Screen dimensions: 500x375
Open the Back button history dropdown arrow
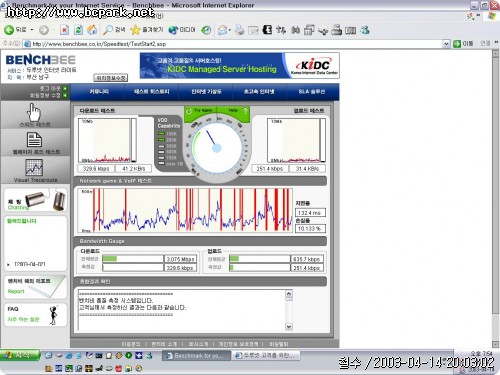click(32, 30)
